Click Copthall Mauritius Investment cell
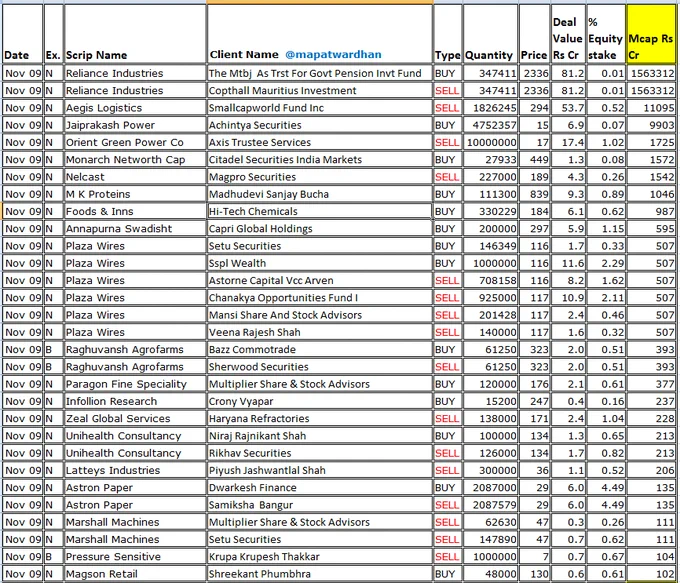This screenshot has width=680, height=583. click(x=320, y=91)
